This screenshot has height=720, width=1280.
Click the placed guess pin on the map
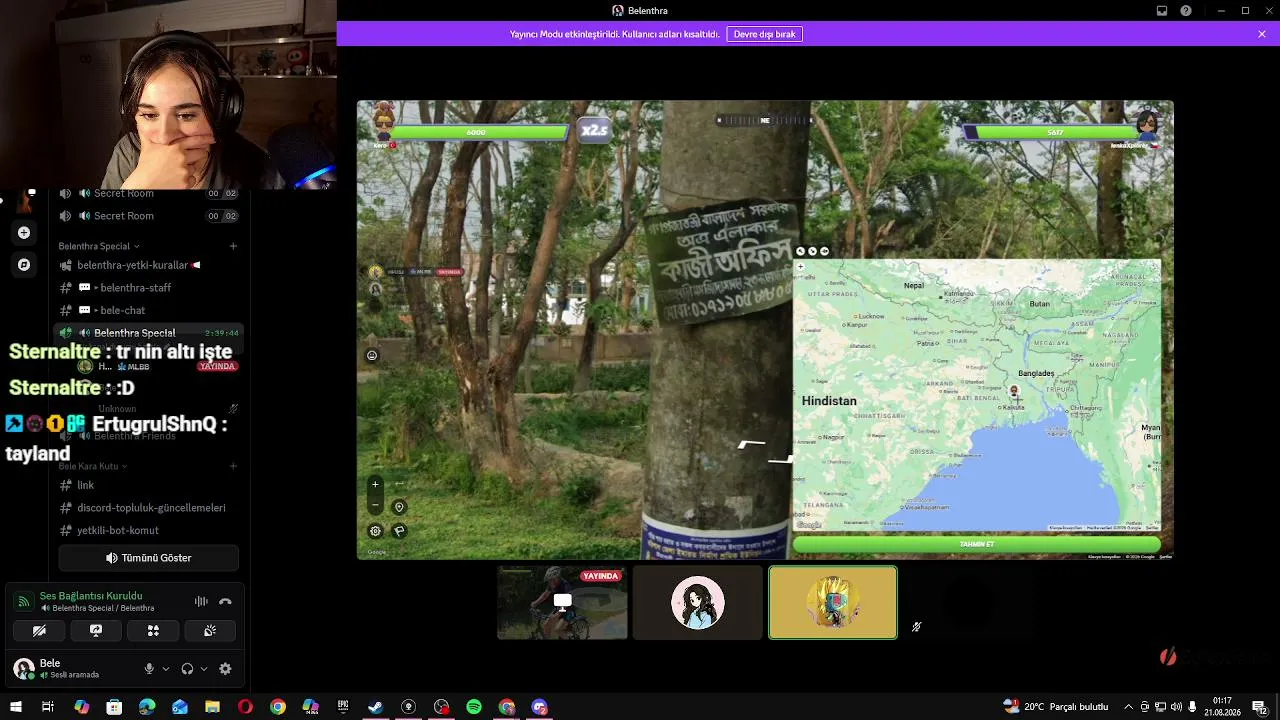pos(1014,391)
